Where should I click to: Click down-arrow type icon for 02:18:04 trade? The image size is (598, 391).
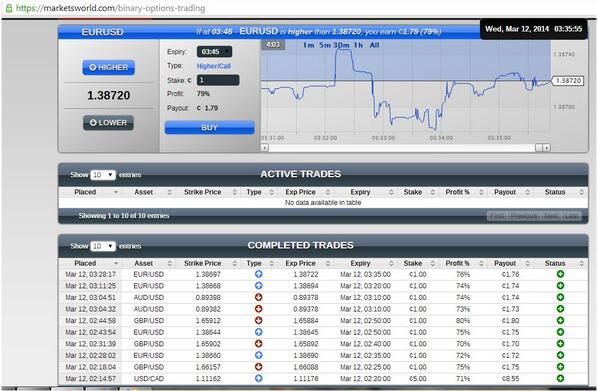tap(259, 367)
